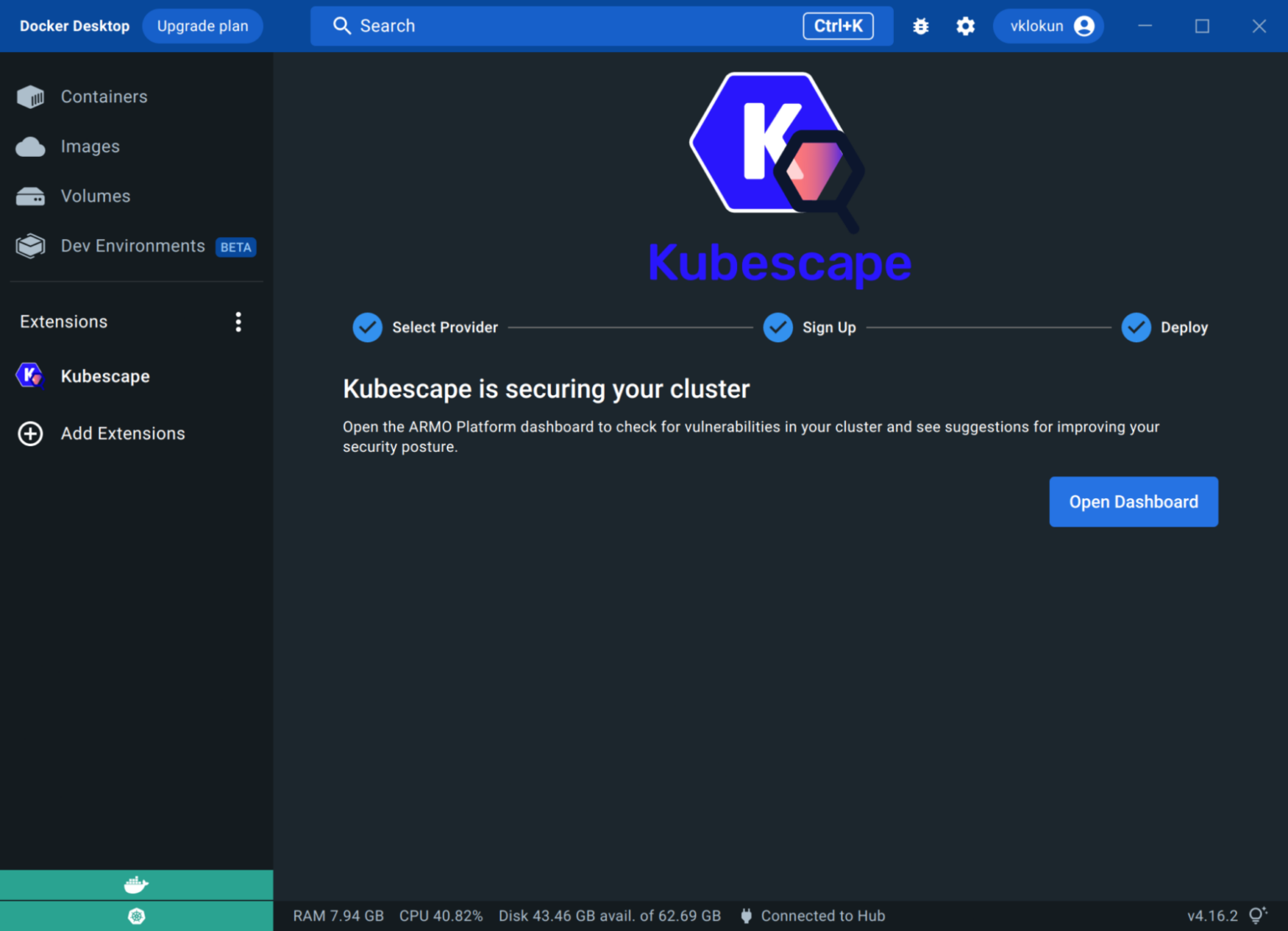Open the Extensions overflow menu
This screenshot has height=931, width=1288.
(x=238, y=321)
